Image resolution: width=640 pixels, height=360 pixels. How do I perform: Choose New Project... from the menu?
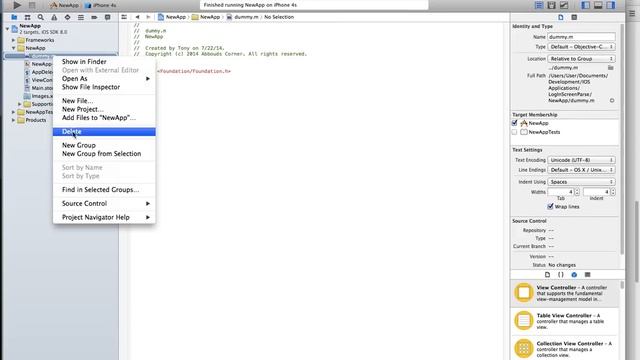pos(104,109)
